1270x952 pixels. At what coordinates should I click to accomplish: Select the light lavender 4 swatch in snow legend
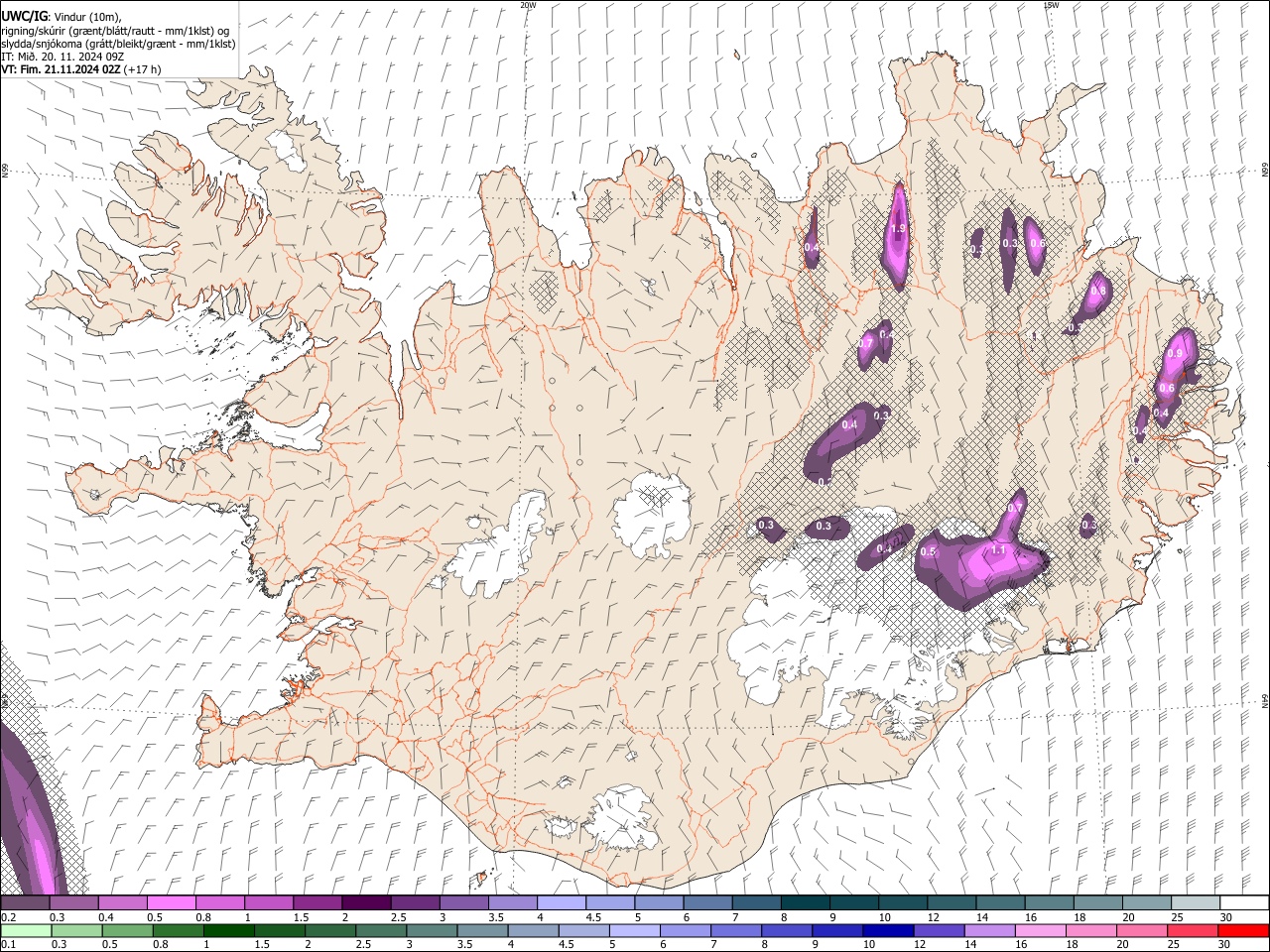click(x=562, y=903)
